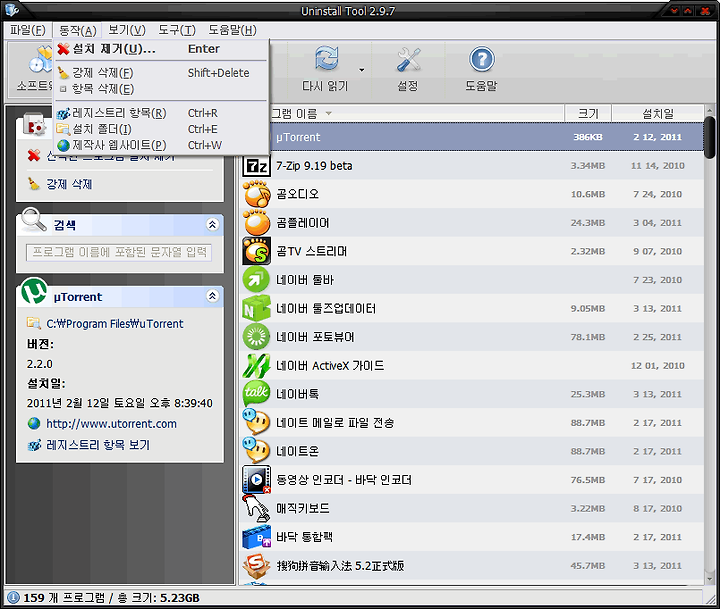Select the 매직키보드 program icon
This screenshot has width=720, height=609.
pos(256,508)
